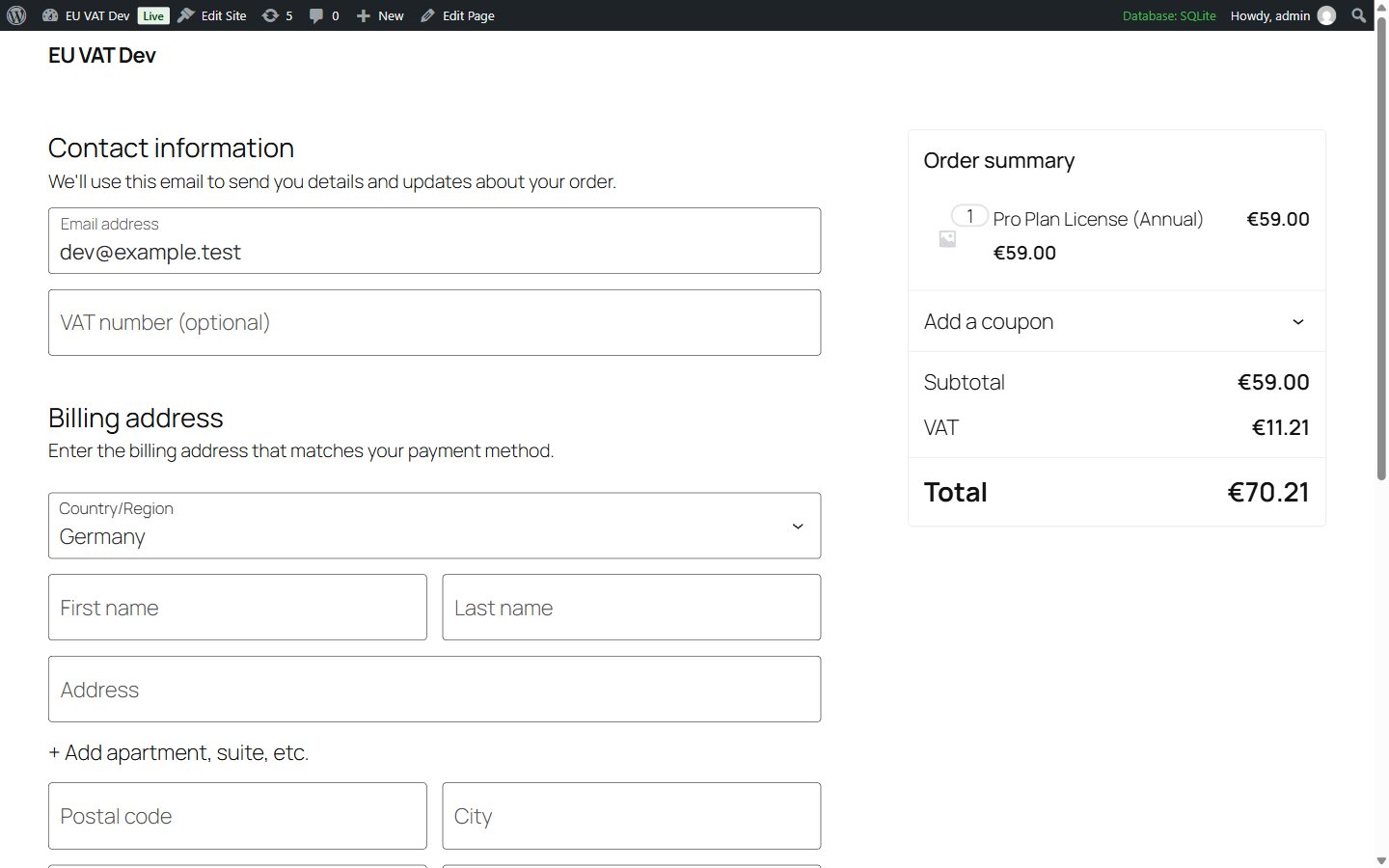
Task: Click the admin avatar icon
Action: (1326, 15)
